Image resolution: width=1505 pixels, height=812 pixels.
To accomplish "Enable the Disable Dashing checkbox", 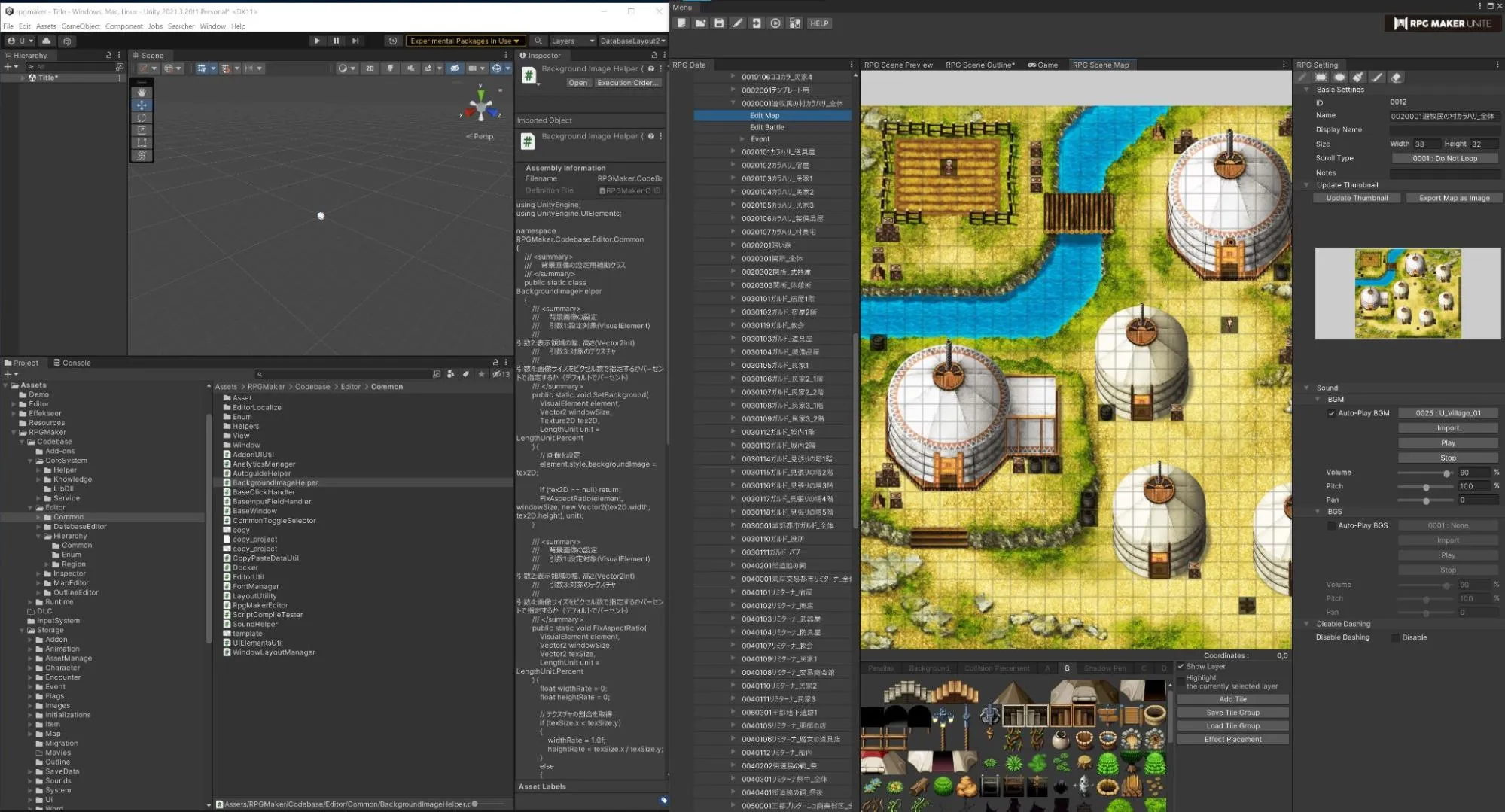I will (x=1395, y=637).
